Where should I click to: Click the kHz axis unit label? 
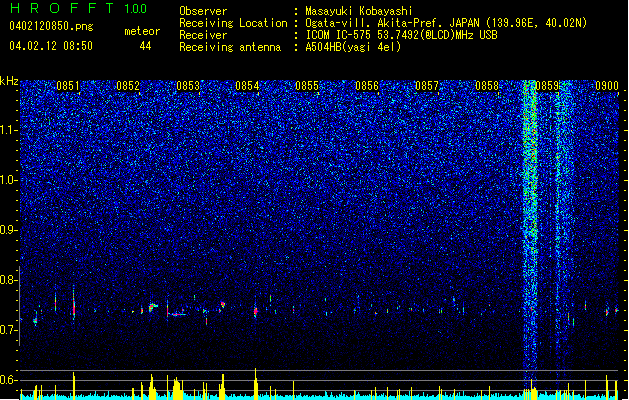pyautogui.click(x=9, y=81)
